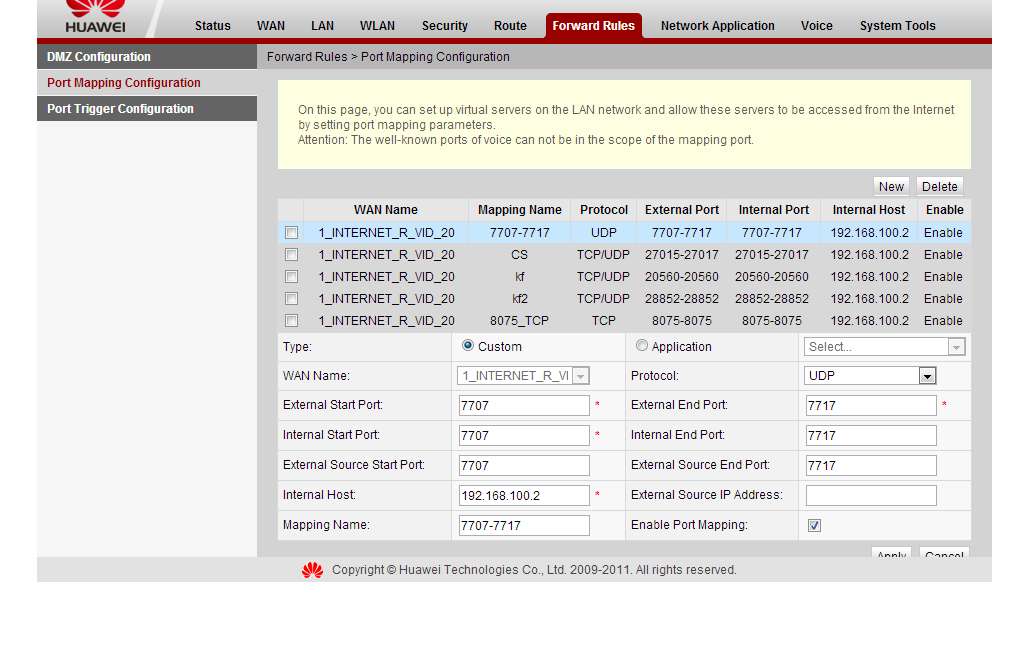Select the Custom type radio button
This screenshot has width=1032, height=645.
(468, 346)
